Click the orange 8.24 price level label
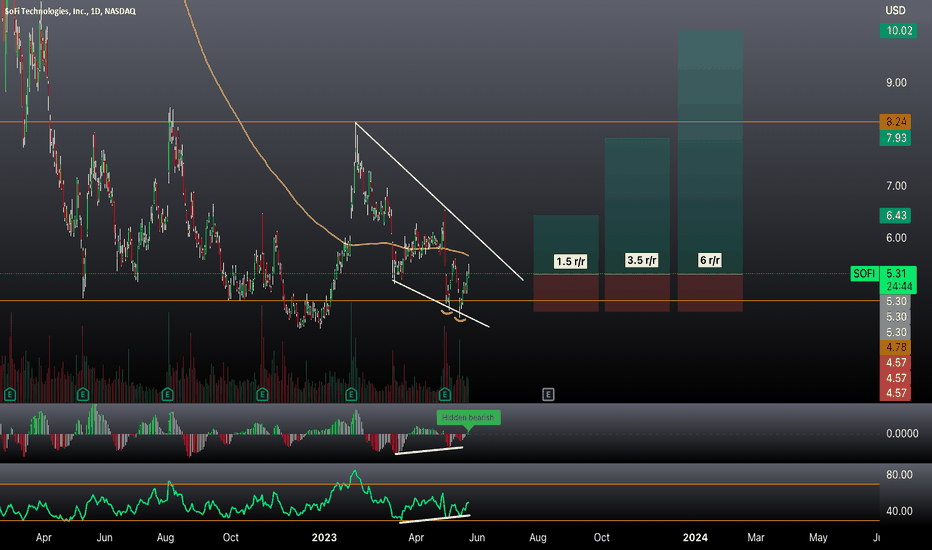Image resolution: width=932 pixels, height=550 pixels. 896,122
